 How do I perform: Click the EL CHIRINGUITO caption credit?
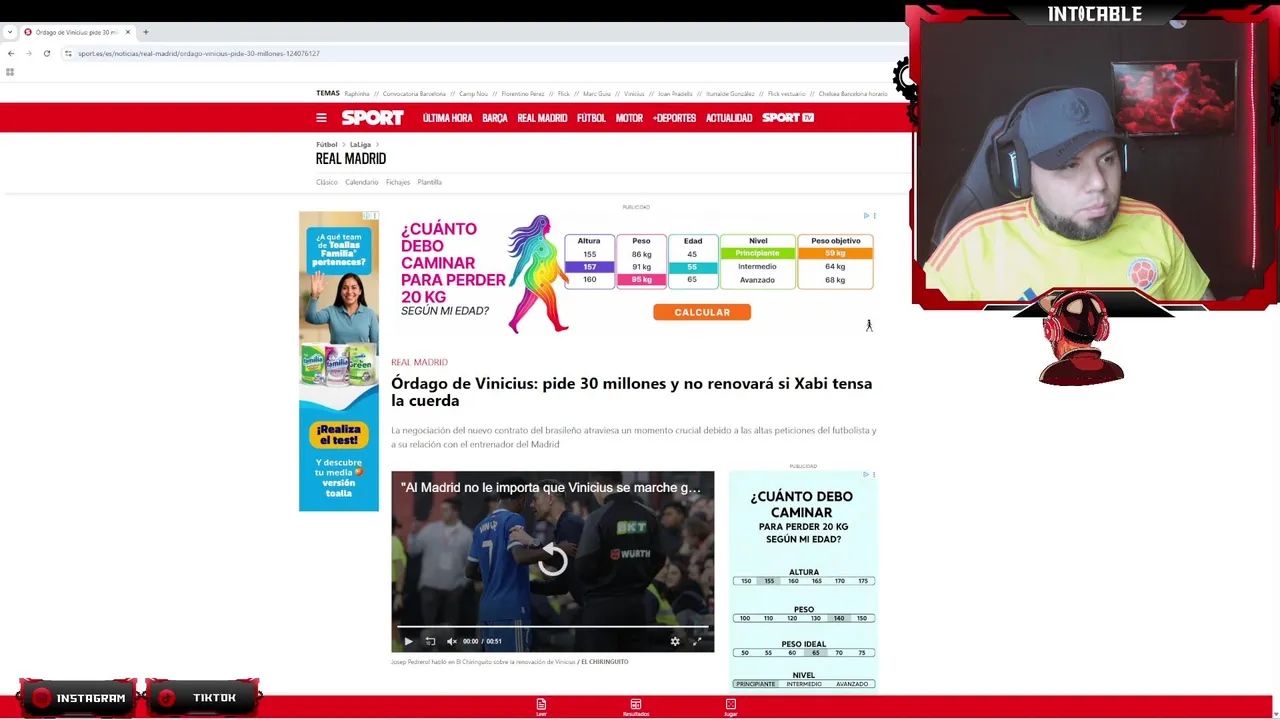click(x=604, y=662)
